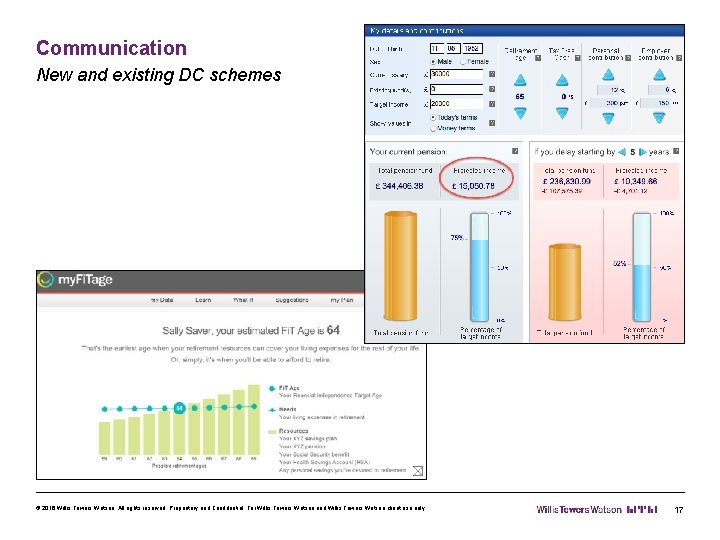Open help icon beside Retirement age
Viewport: 720px width, 540px height.
point(538,58)
